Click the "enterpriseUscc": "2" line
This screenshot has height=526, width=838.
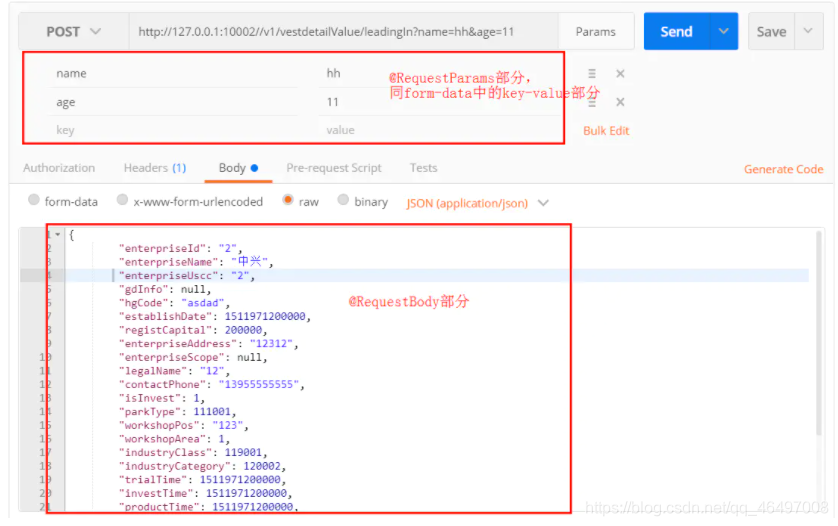[187, 275]
